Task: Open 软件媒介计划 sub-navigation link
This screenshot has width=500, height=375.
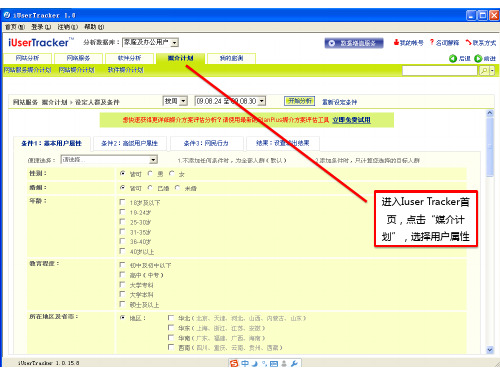Action: coord(125,70)
